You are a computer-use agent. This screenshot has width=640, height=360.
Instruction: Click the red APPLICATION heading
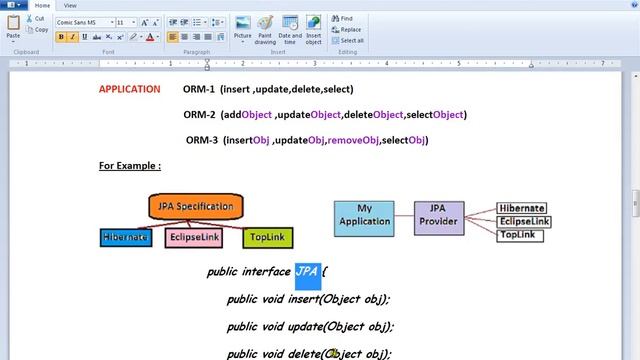tap(129, 89)
